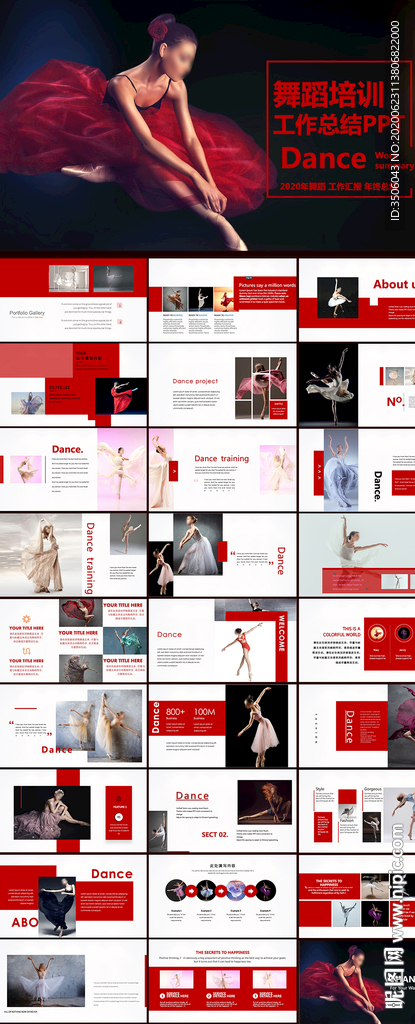Click the first circle bullet in Secrets to Happiness slide
Viewport: 415px width, 1024px height.
[163, 997]
